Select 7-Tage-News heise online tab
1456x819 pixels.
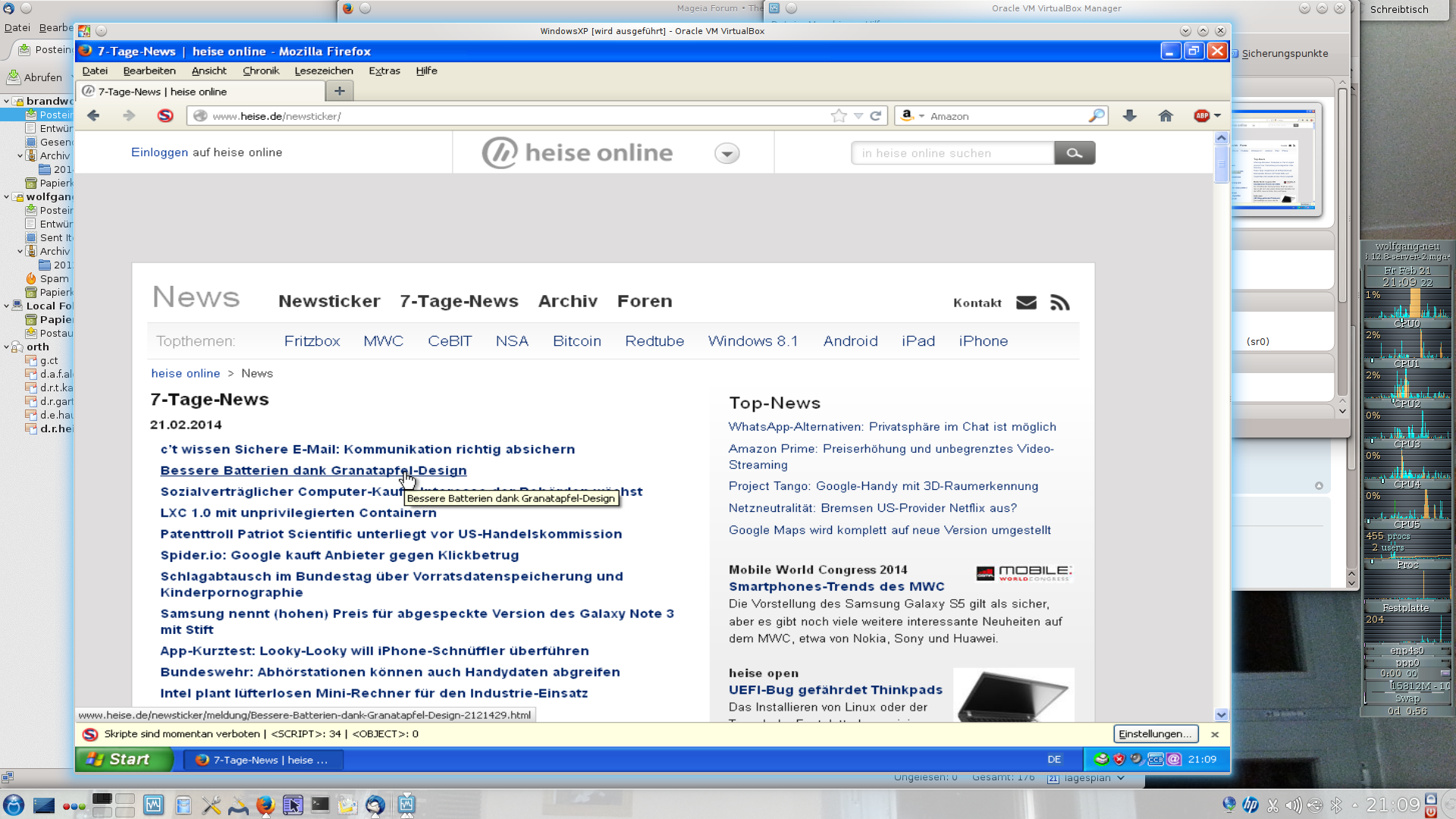click(x=201, y=91)
